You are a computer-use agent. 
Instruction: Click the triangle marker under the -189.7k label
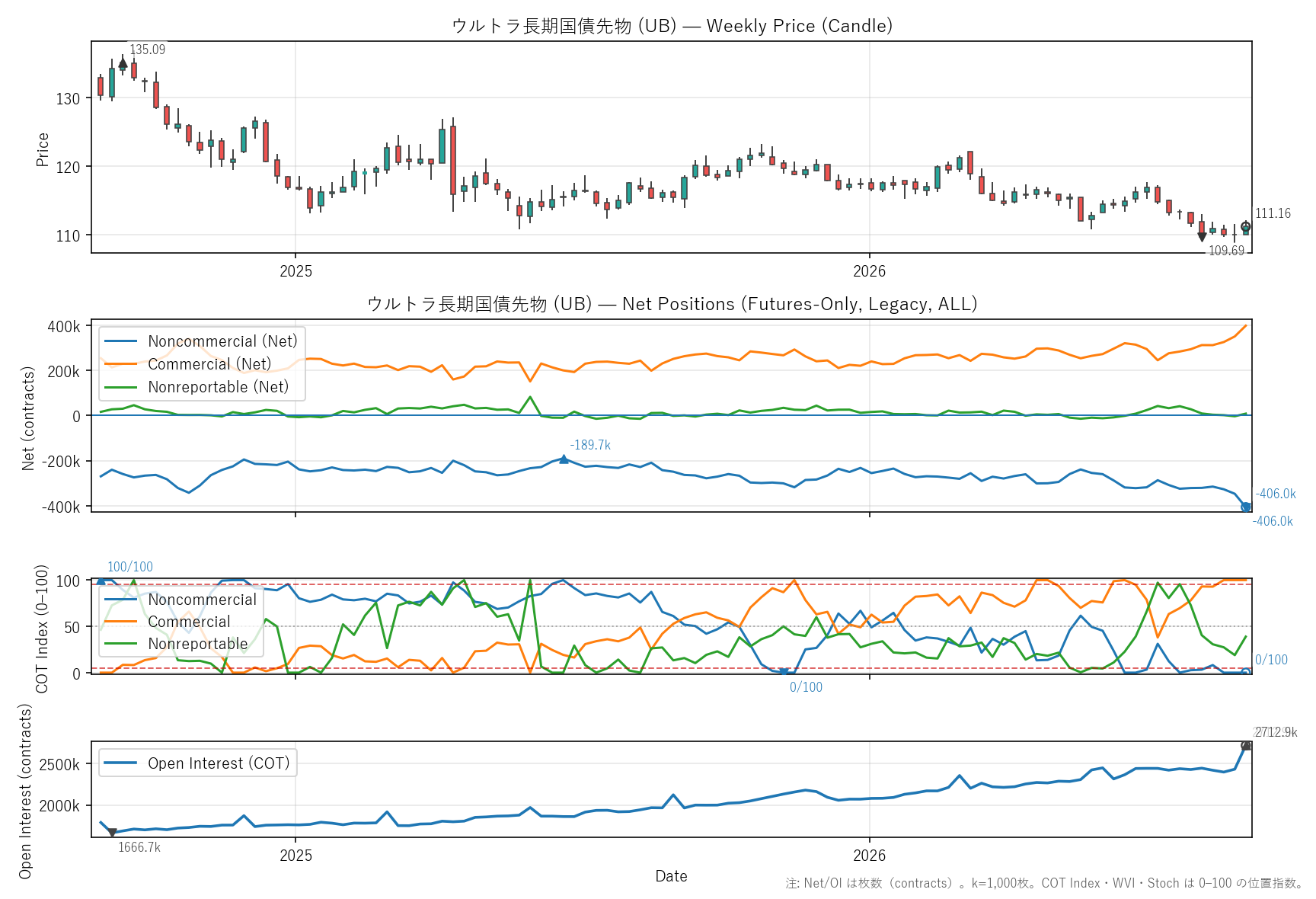point(564,459)
